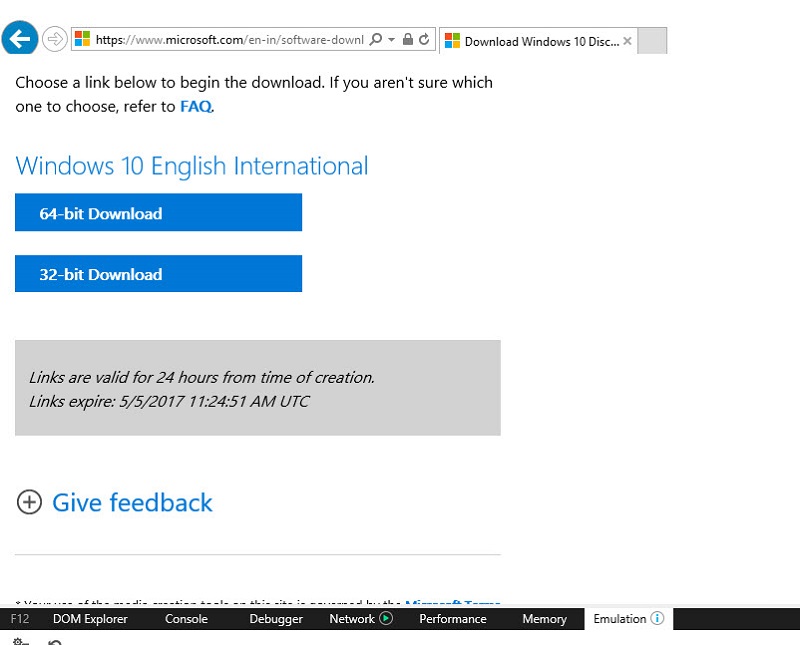This screenshot has width=800, height=645.
Task: Click the 64-bit Download button
Action: coord(158,212)
